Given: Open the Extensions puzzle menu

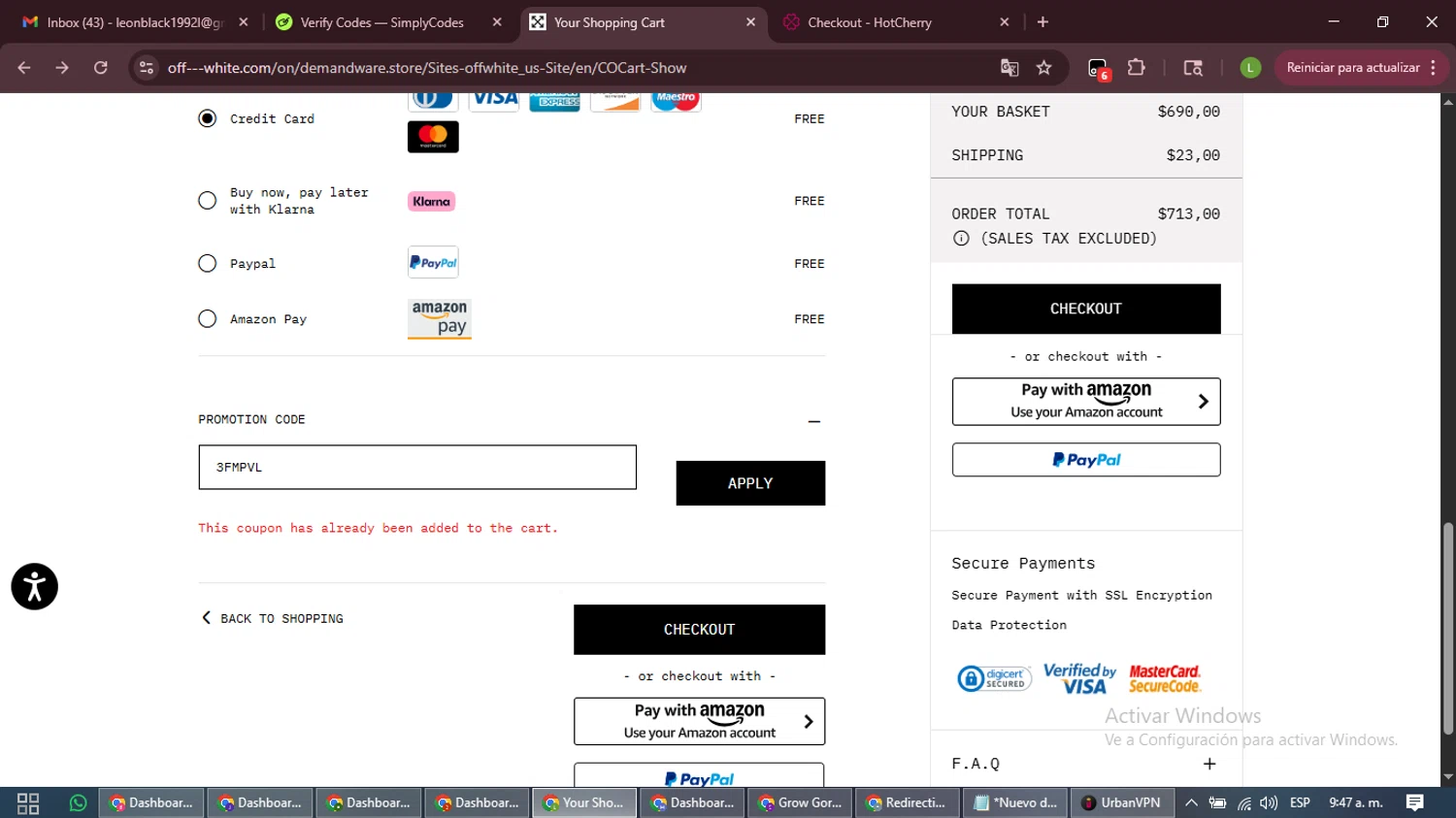Looking at the screenshot, I should click(1137, 68).
